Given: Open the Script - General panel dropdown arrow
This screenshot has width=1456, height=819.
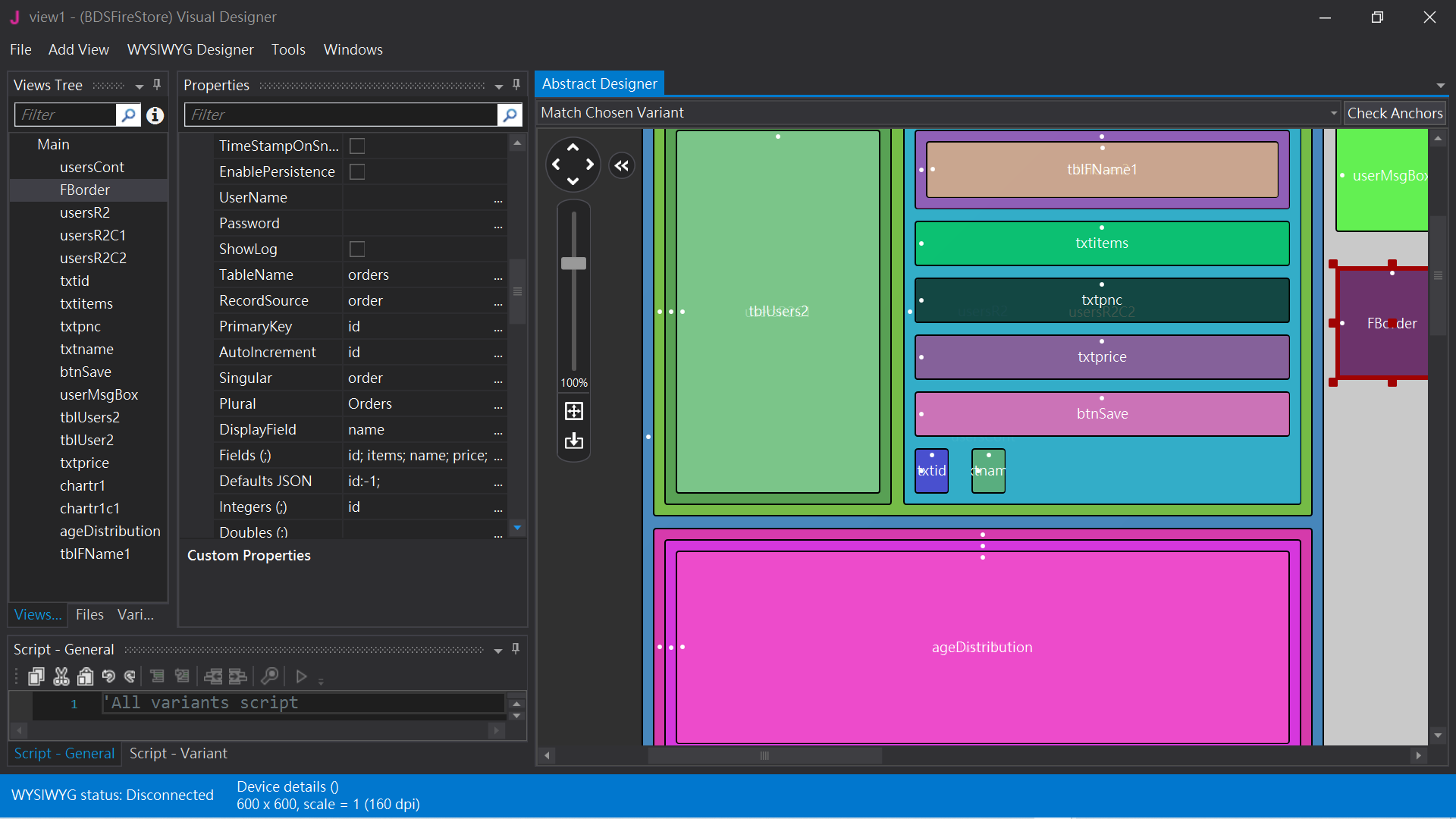Looking at the screenshot, I should pyautogui.click(x=498, y=650).
